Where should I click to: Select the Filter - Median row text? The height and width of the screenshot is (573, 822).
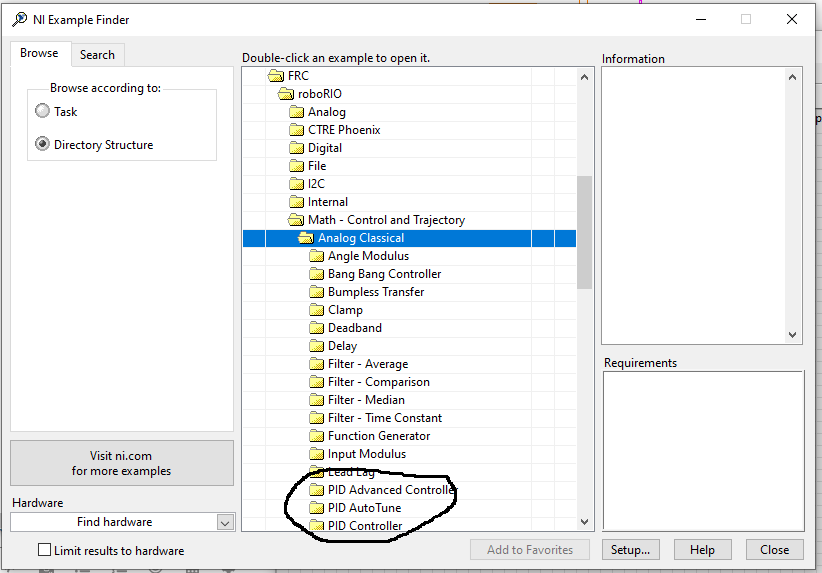pyautogui.click(x=366, y=400)
